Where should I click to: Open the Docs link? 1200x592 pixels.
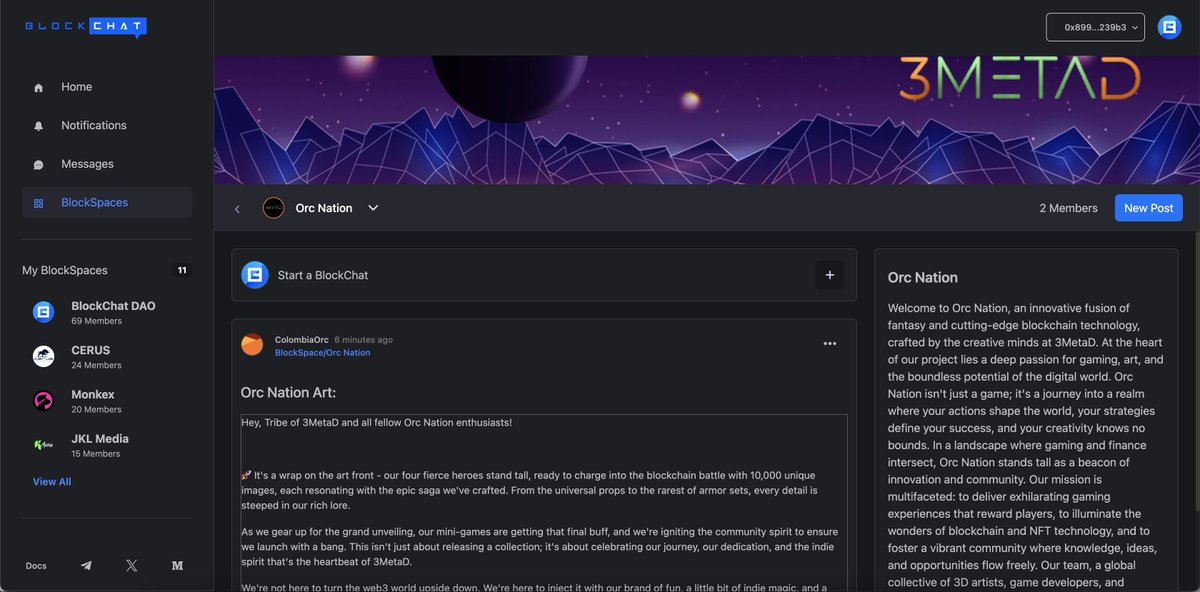(36, 566)
